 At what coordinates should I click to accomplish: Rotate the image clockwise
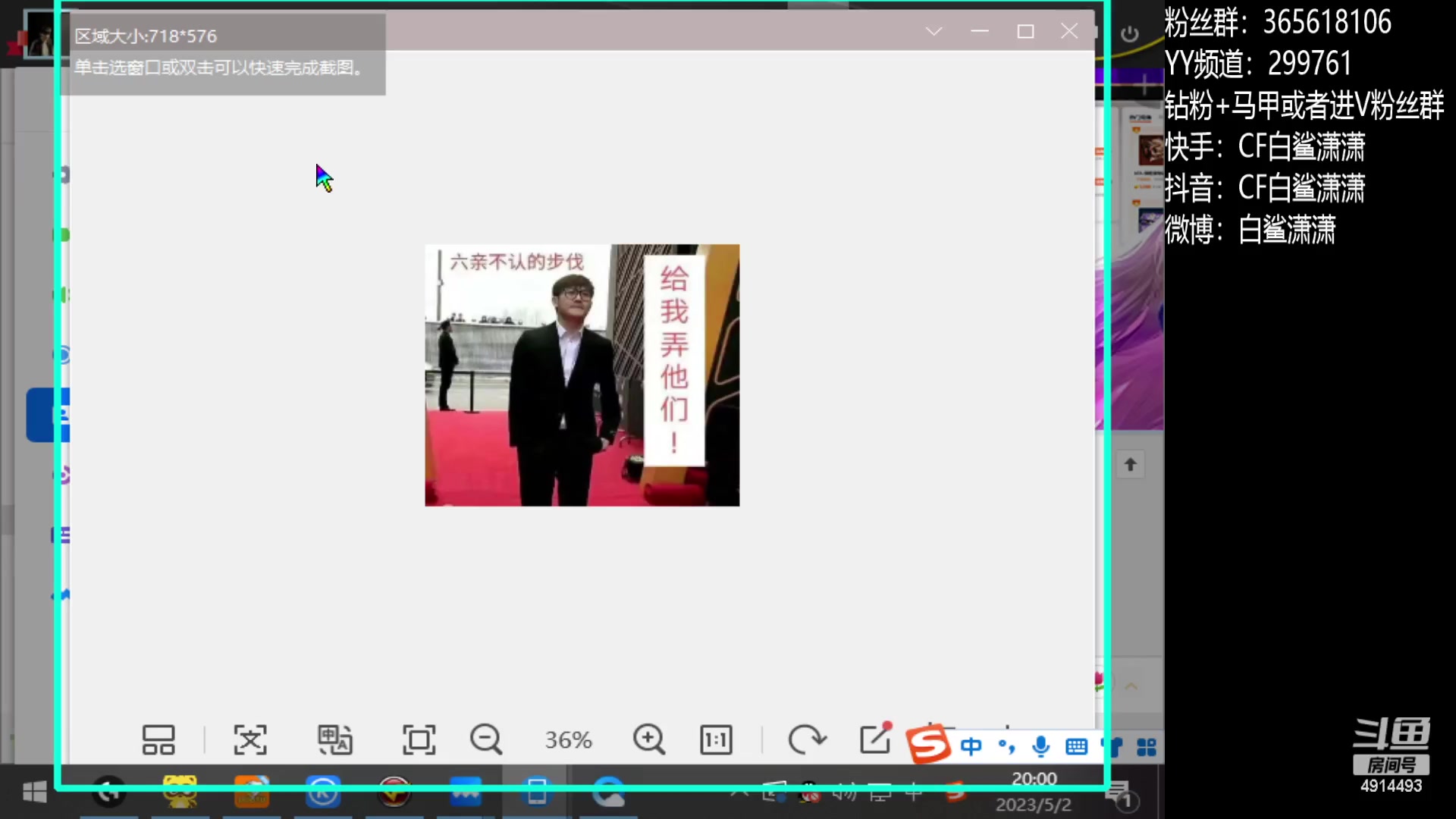tap(807, 739)
